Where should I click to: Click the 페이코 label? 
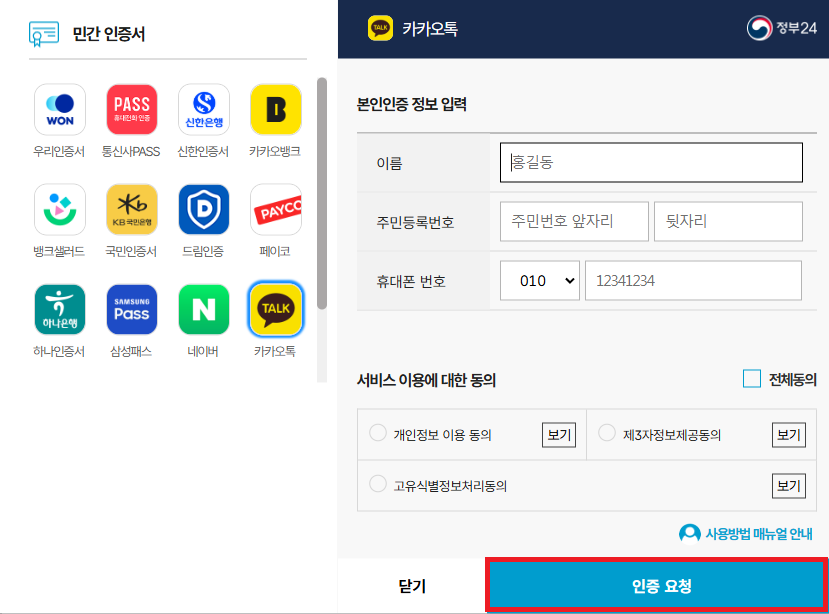coord(275,251)
